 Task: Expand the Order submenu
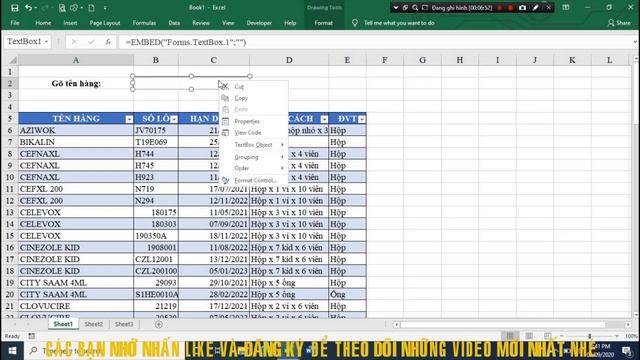point(253,168)
